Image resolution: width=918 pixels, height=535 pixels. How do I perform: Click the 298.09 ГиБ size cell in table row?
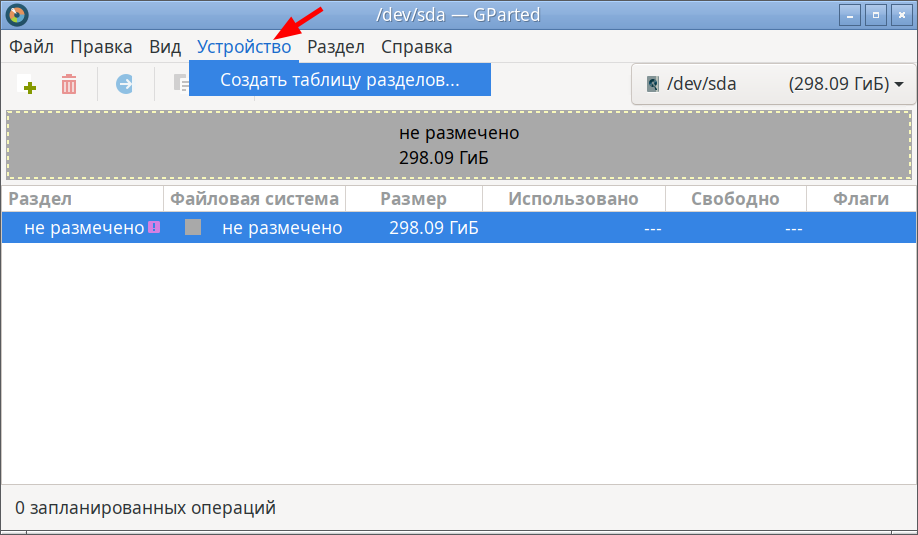pos(434,228)
